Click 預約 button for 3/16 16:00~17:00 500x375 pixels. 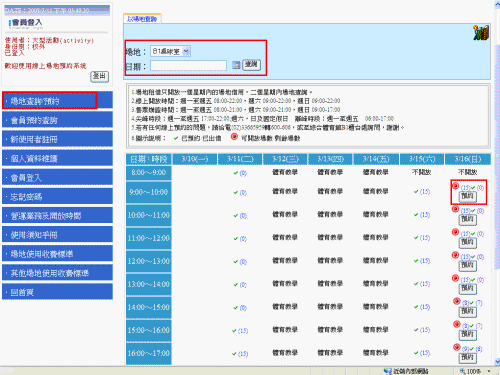468,358
